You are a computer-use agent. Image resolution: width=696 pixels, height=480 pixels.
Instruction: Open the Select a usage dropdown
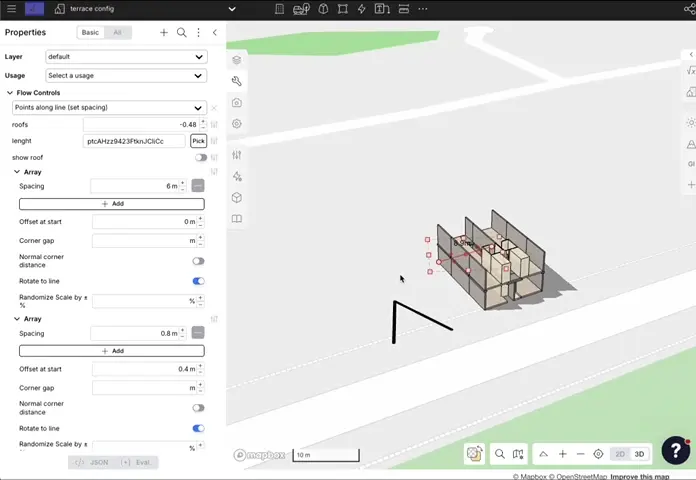pyautogui.click(x=126, y=76)
